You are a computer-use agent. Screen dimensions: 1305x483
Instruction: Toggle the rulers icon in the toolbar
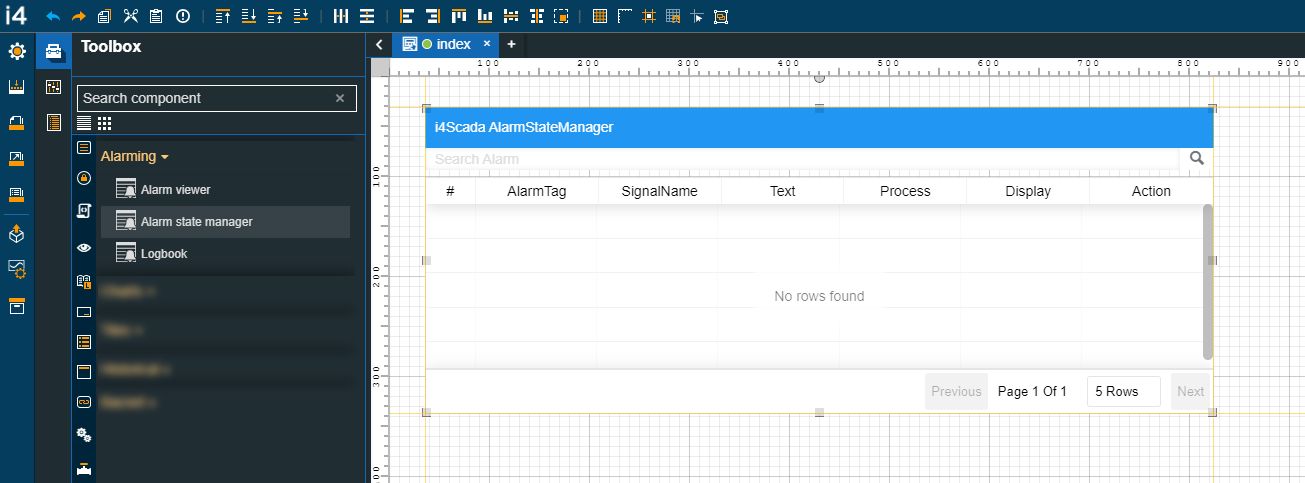(x=625, y=16)
